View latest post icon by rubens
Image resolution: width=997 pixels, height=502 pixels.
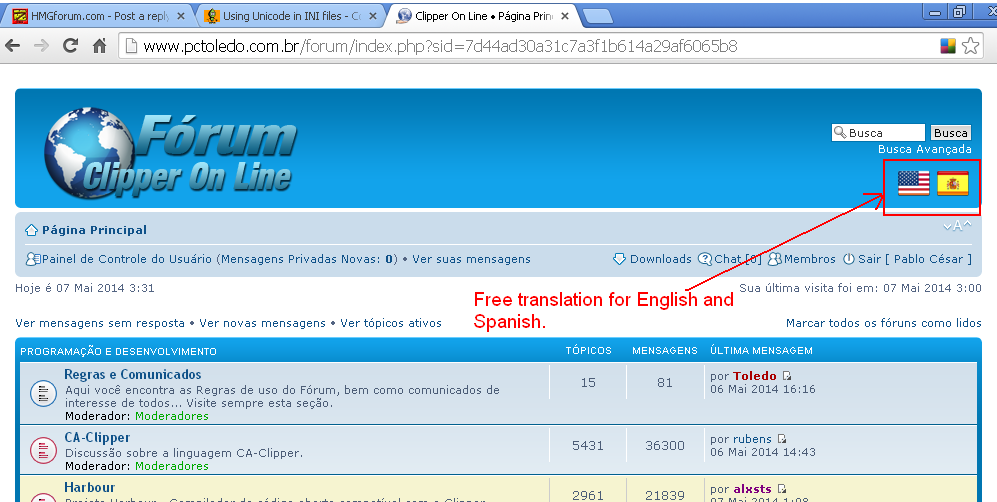(x=782, y=439)
